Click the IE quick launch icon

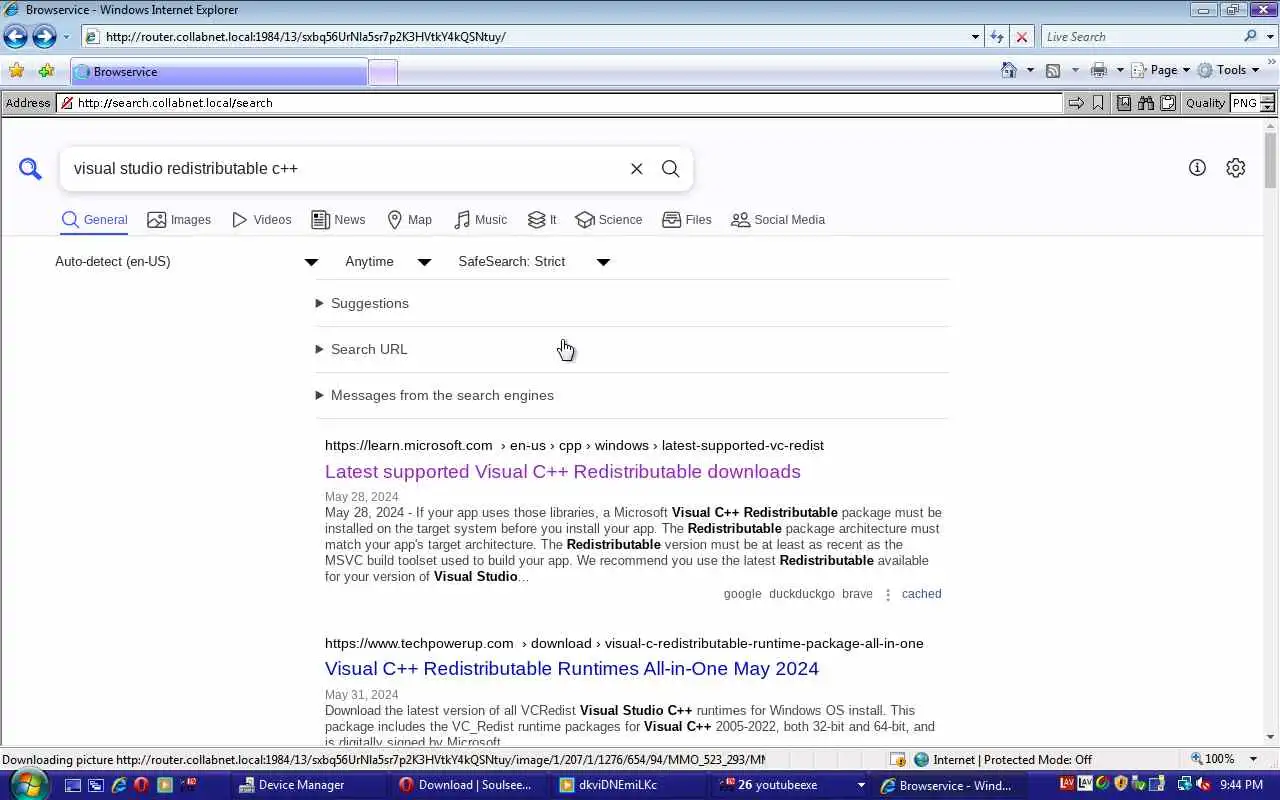point(118,785)
